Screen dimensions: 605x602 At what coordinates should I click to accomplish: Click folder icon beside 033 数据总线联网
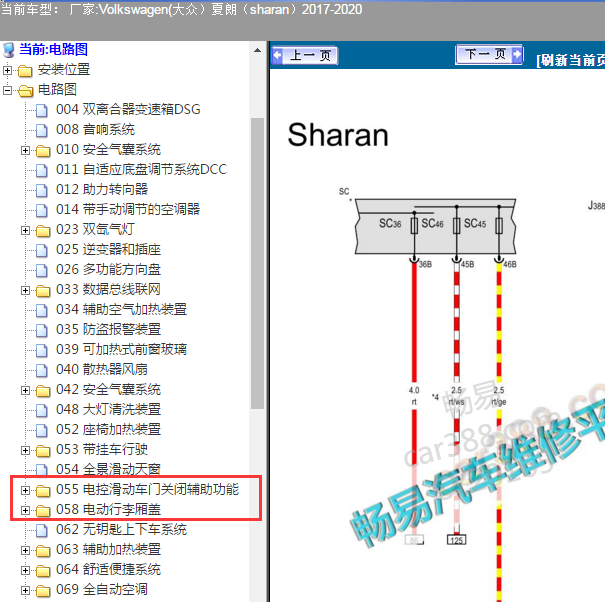[x=43, y=291]
